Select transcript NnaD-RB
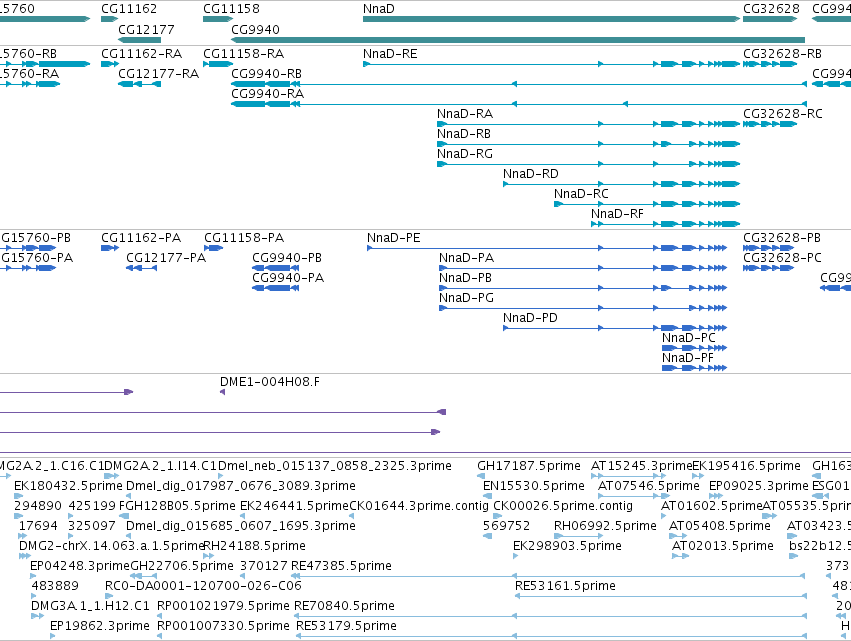This screenshot has width=851, height=641. (x=588, y=144)
